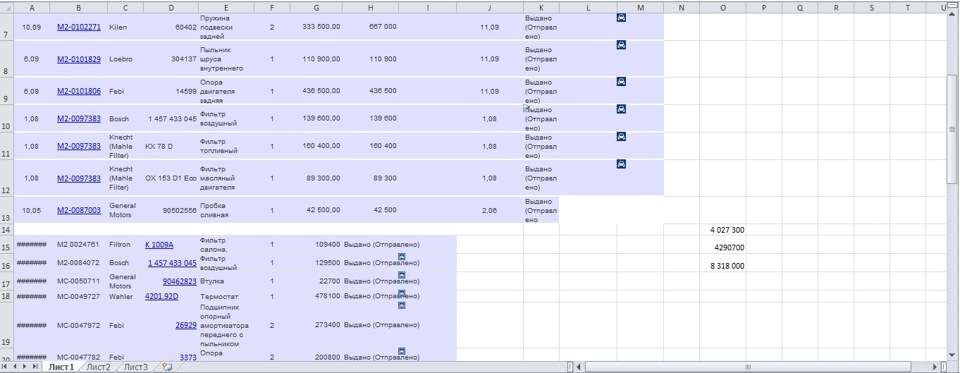Click horizontal scrollbar right arrow
This screenshot has height=373, width=960.
point(934,367)
